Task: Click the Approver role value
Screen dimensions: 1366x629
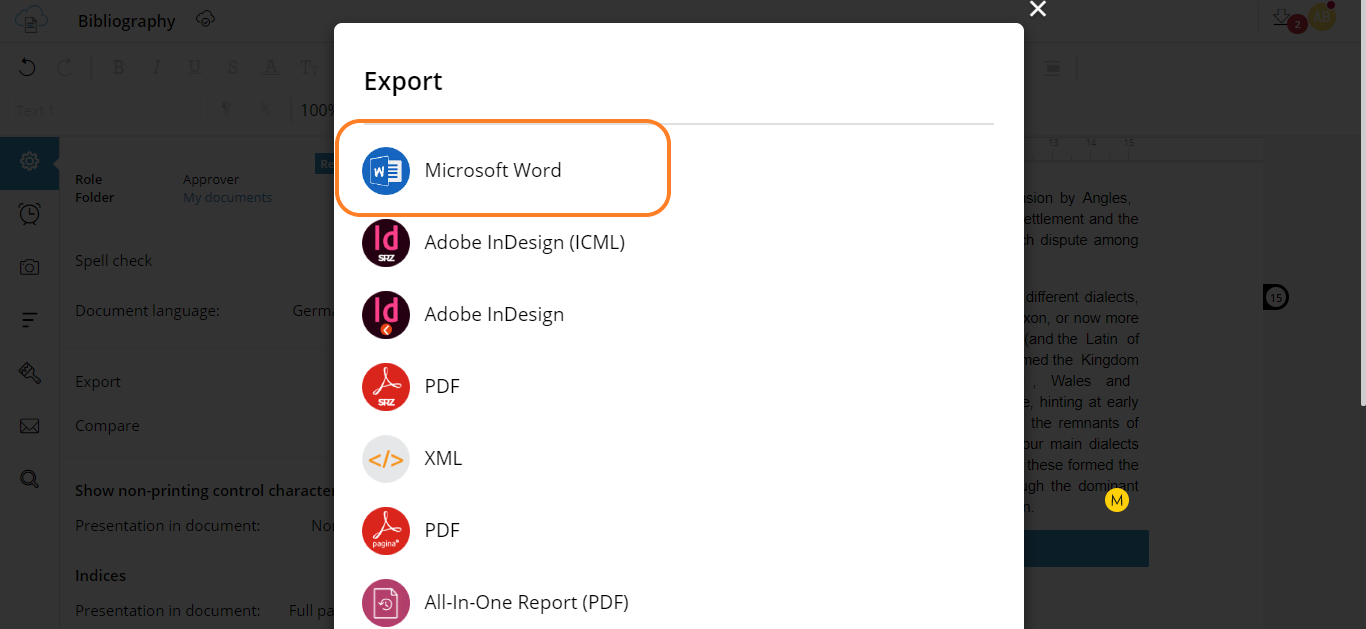Action: pyautogui.click(x=211, y=180)
